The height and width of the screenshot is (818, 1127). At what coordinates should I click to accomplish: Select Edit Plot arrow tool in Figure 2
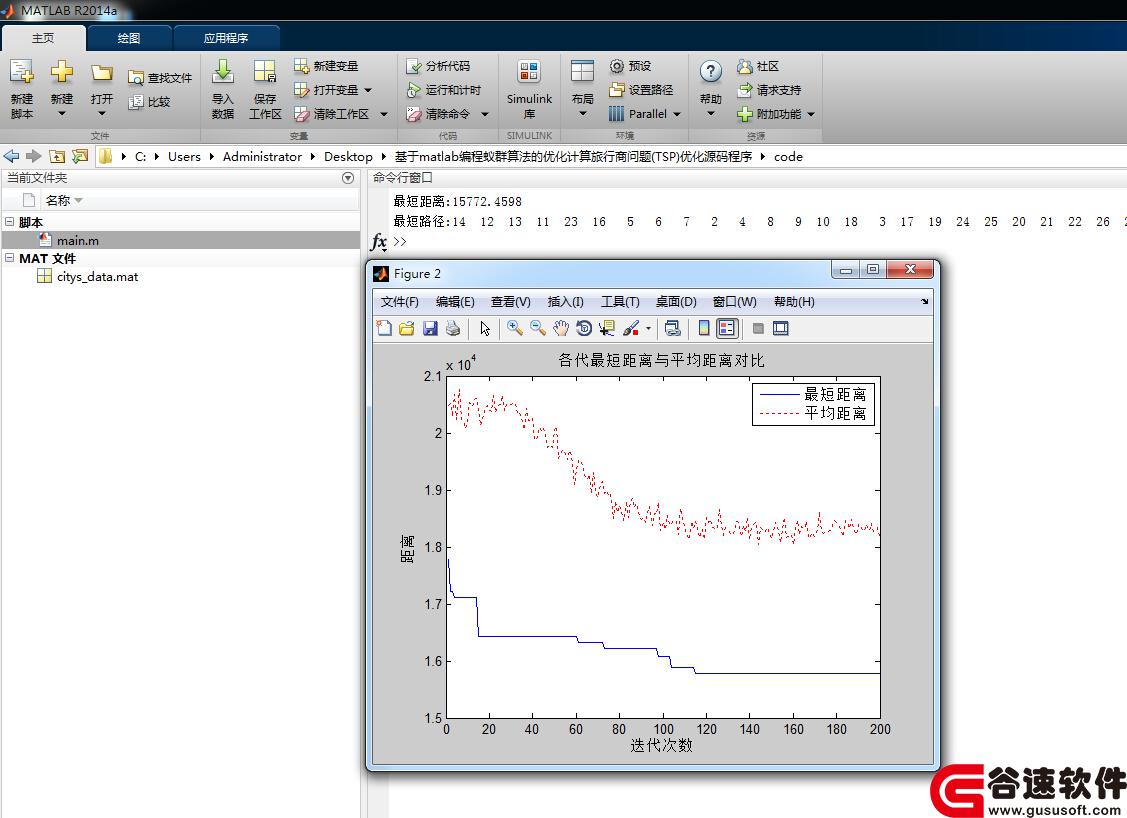pyautogui.click(x=485, y=328)
